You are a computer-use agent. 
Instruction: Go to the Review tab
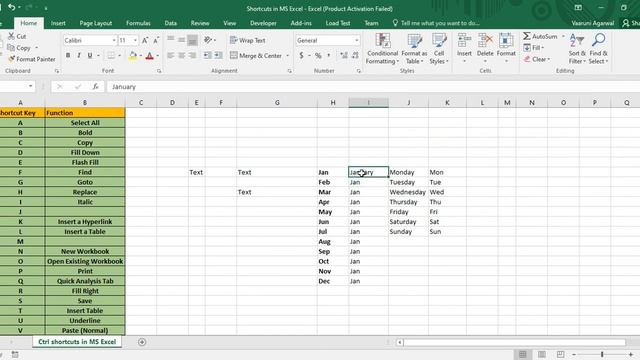click(200, 23)
